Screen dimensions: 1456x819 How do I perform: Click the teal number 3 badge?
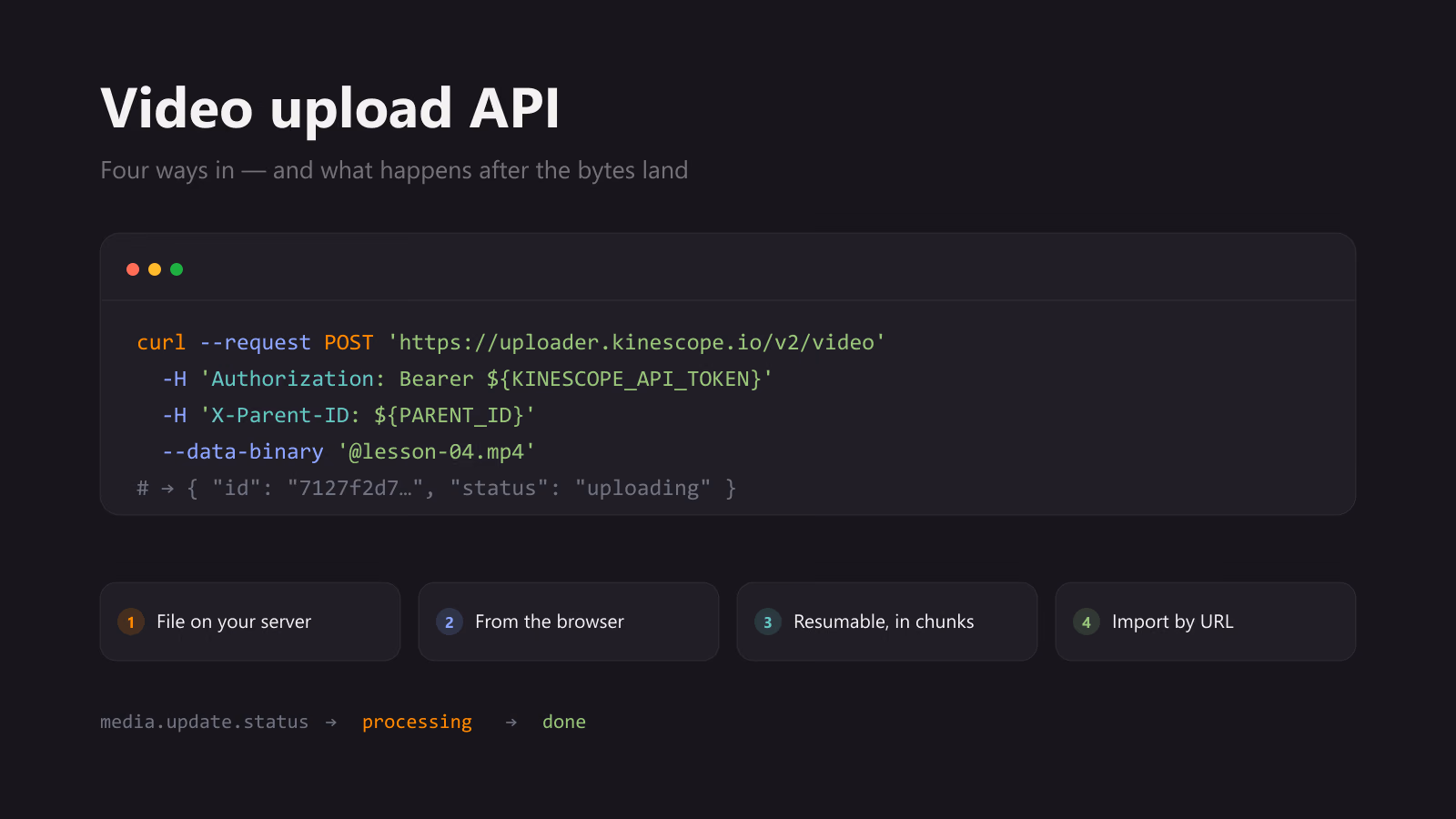(x=768, y=622)
